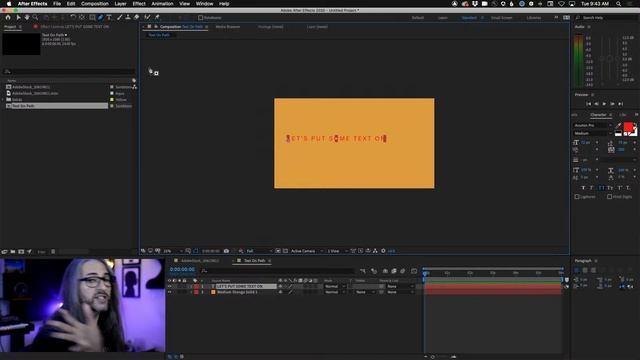Select the Puppet Pin tool
640x360 pixels.
point(157,18)
